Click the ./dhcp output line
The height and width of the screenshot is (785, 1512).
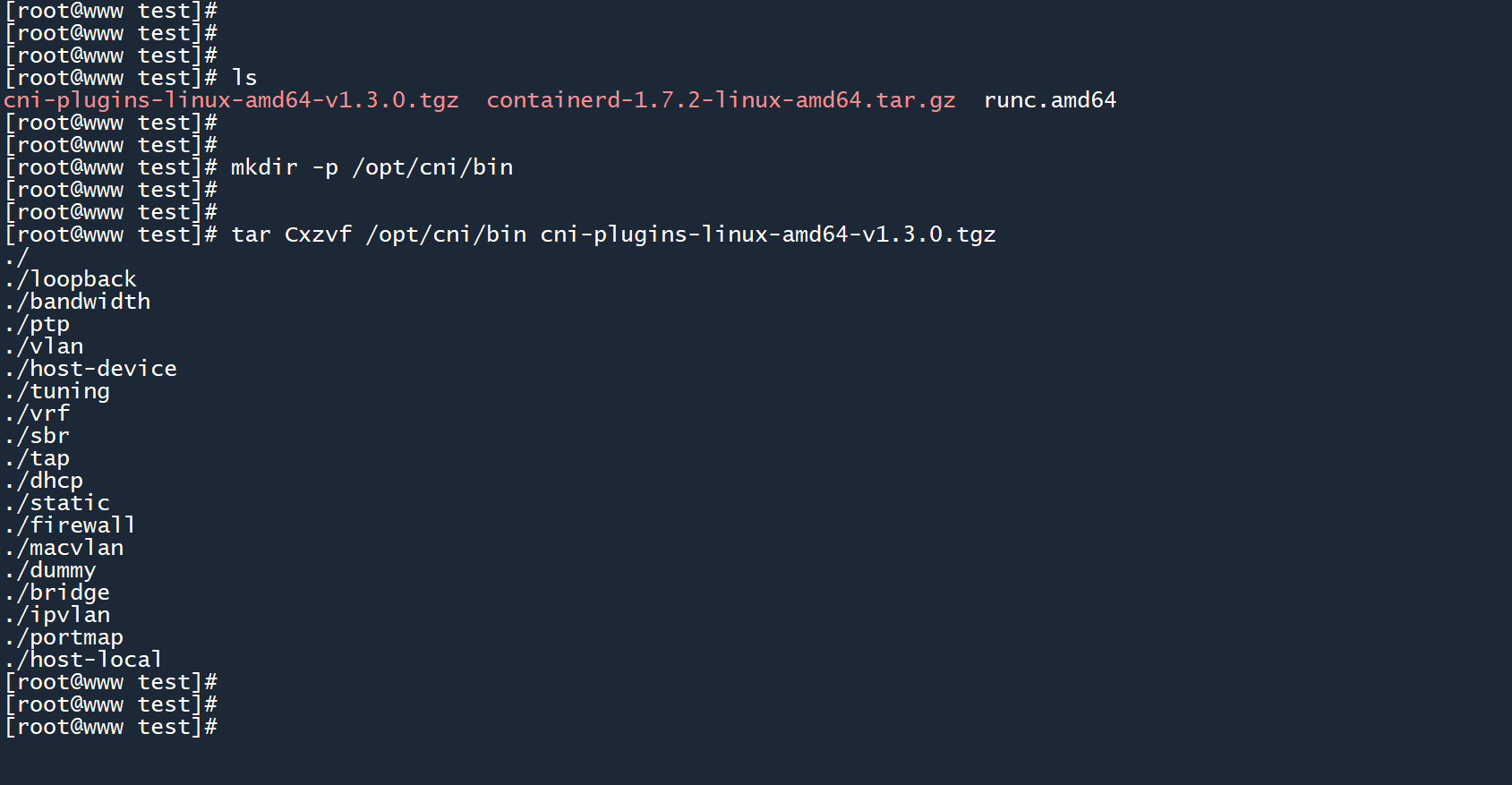[x=44, y=481]
